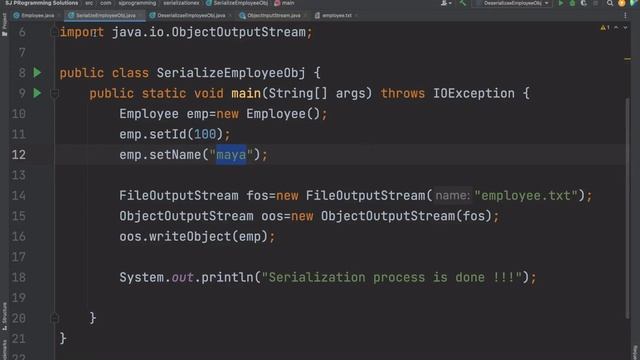Screen dimensions: 640x360
Task: Click the Stop button in toolbar
Action: [x=596, y=3]
